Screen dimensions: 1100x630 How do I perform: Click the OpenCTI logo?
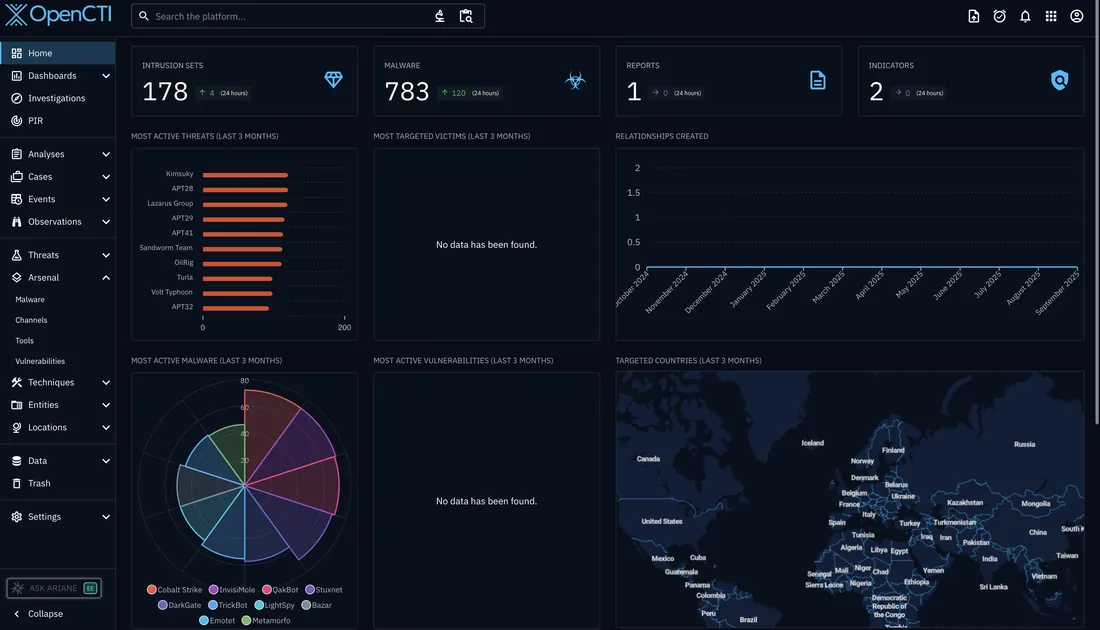point(58,15)
